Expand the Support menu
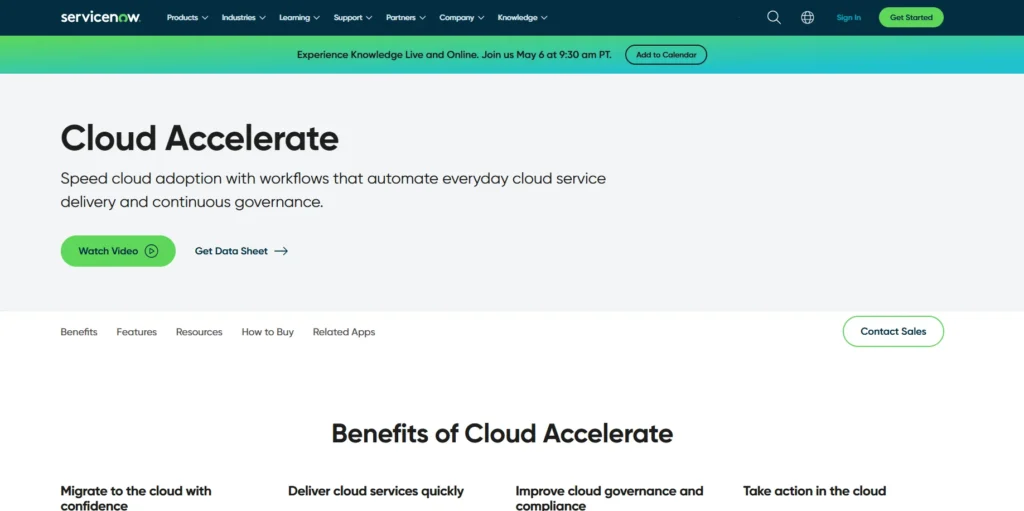Viewport: 1024px width, 511px height. (353, 18)
